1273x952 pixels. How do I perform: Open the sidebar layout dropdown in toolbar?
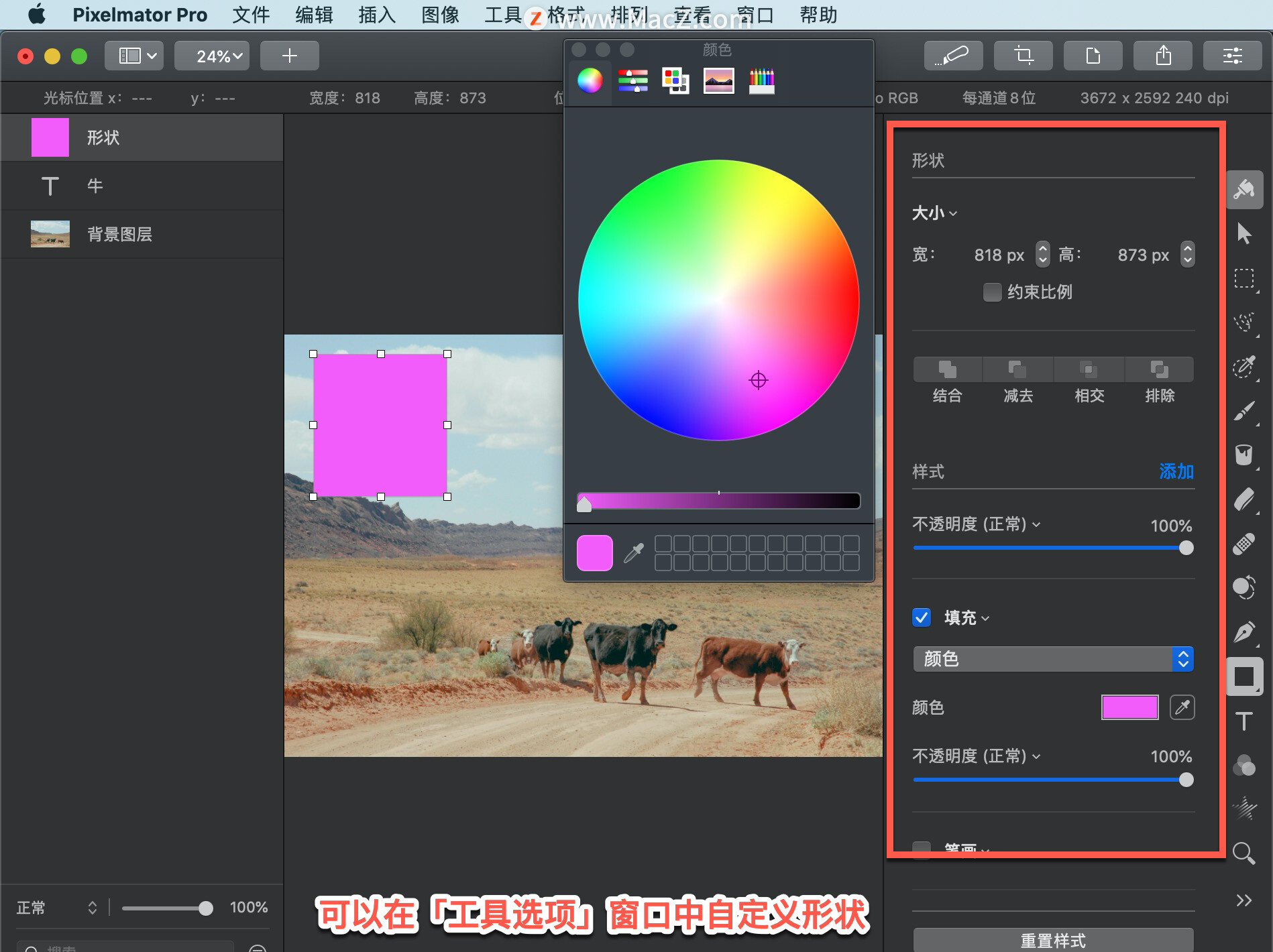pyautogui.click(x=133, y=56)
